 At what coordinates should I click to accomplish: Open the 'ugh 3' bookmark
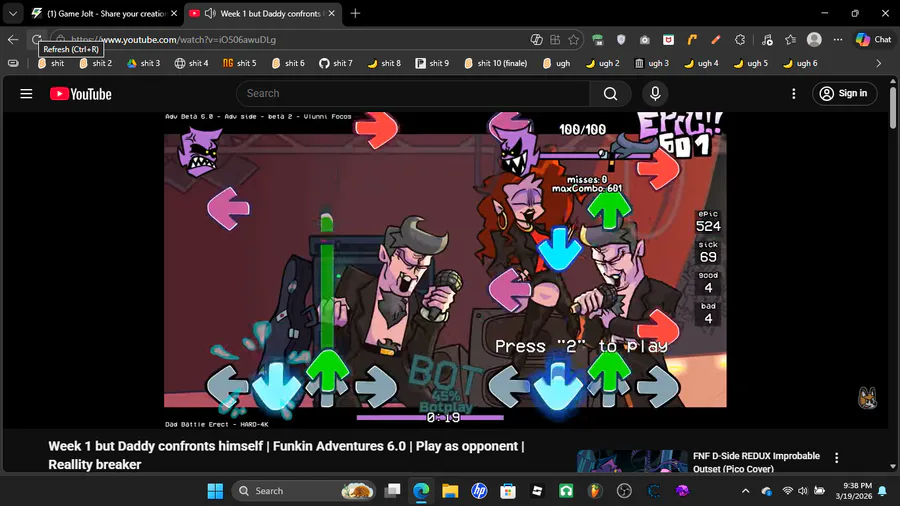click(x=651, y=63)
